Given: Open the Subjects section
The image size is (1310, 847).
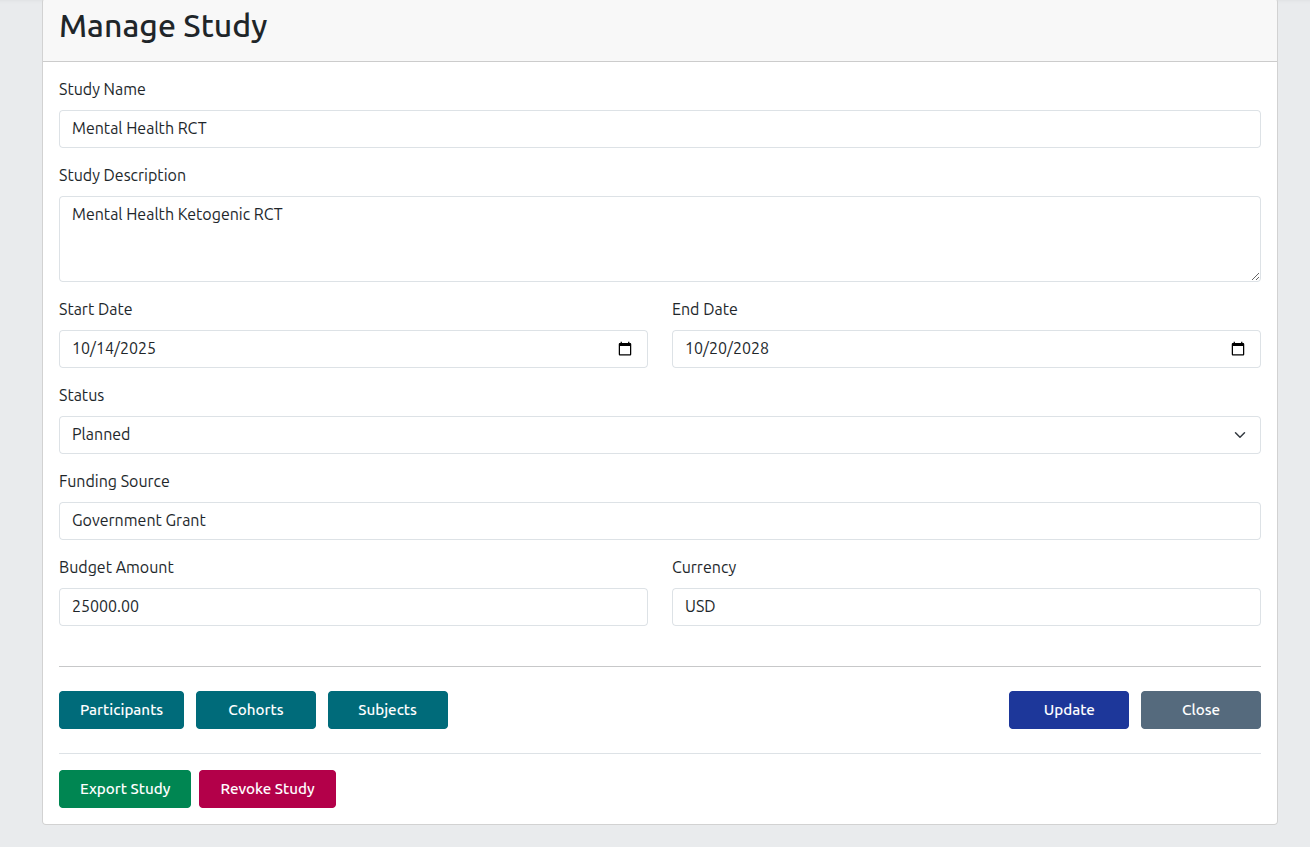Looking at the screenshot, I should pyautogui.click(x=387, y=710).
